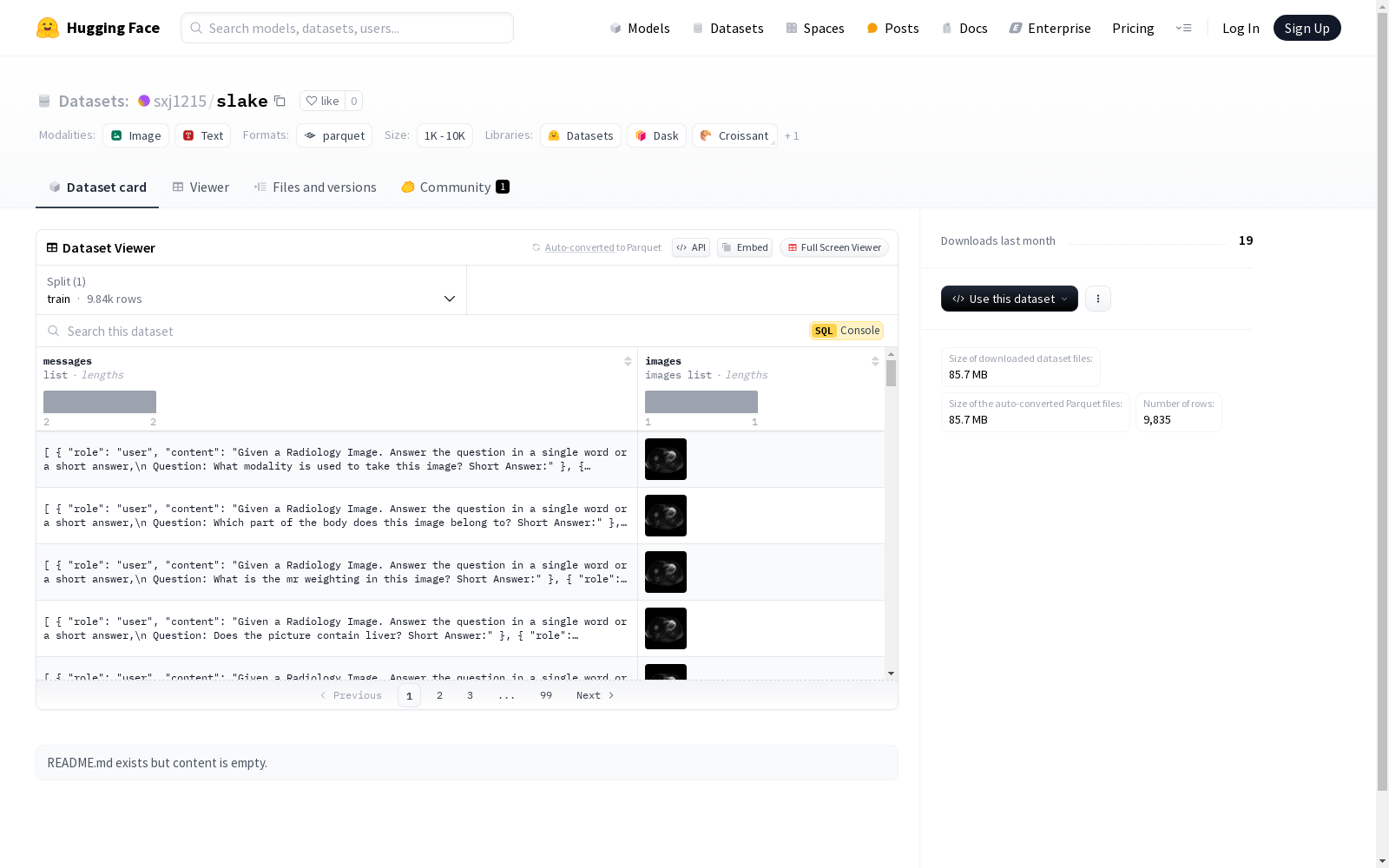The width and height of the screenshot is (1389, 868).
Task: Go to page 2 of results
Action: (x=440, y=695)
